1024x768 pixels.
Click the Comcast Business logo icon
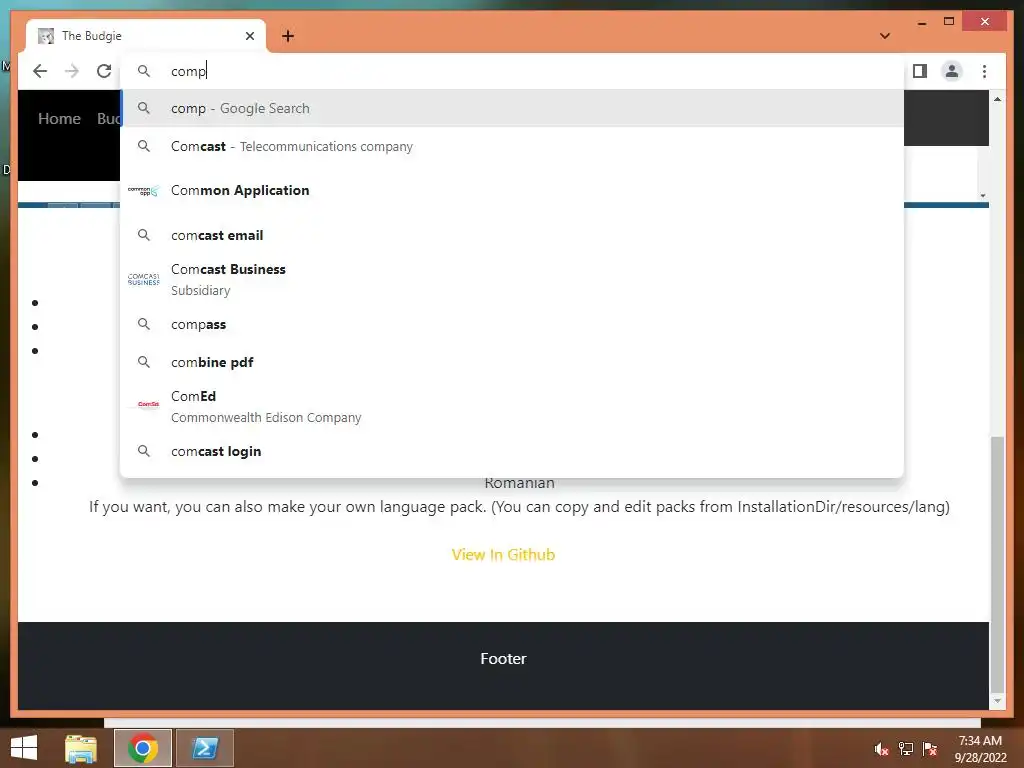144,280
